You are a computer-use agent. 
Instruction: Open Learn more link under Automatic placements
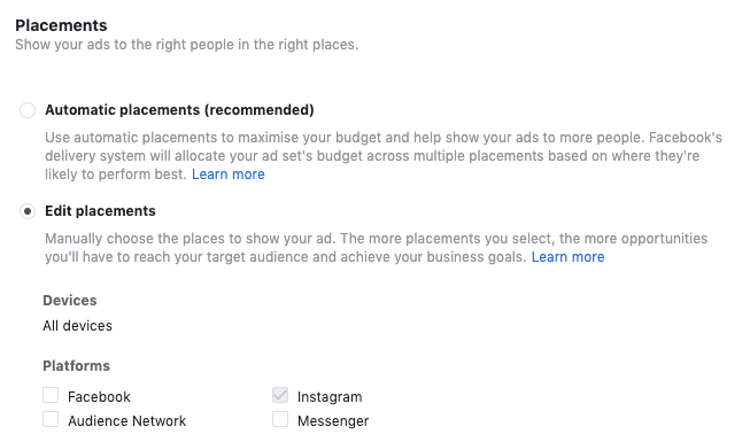tap(228, 174)
